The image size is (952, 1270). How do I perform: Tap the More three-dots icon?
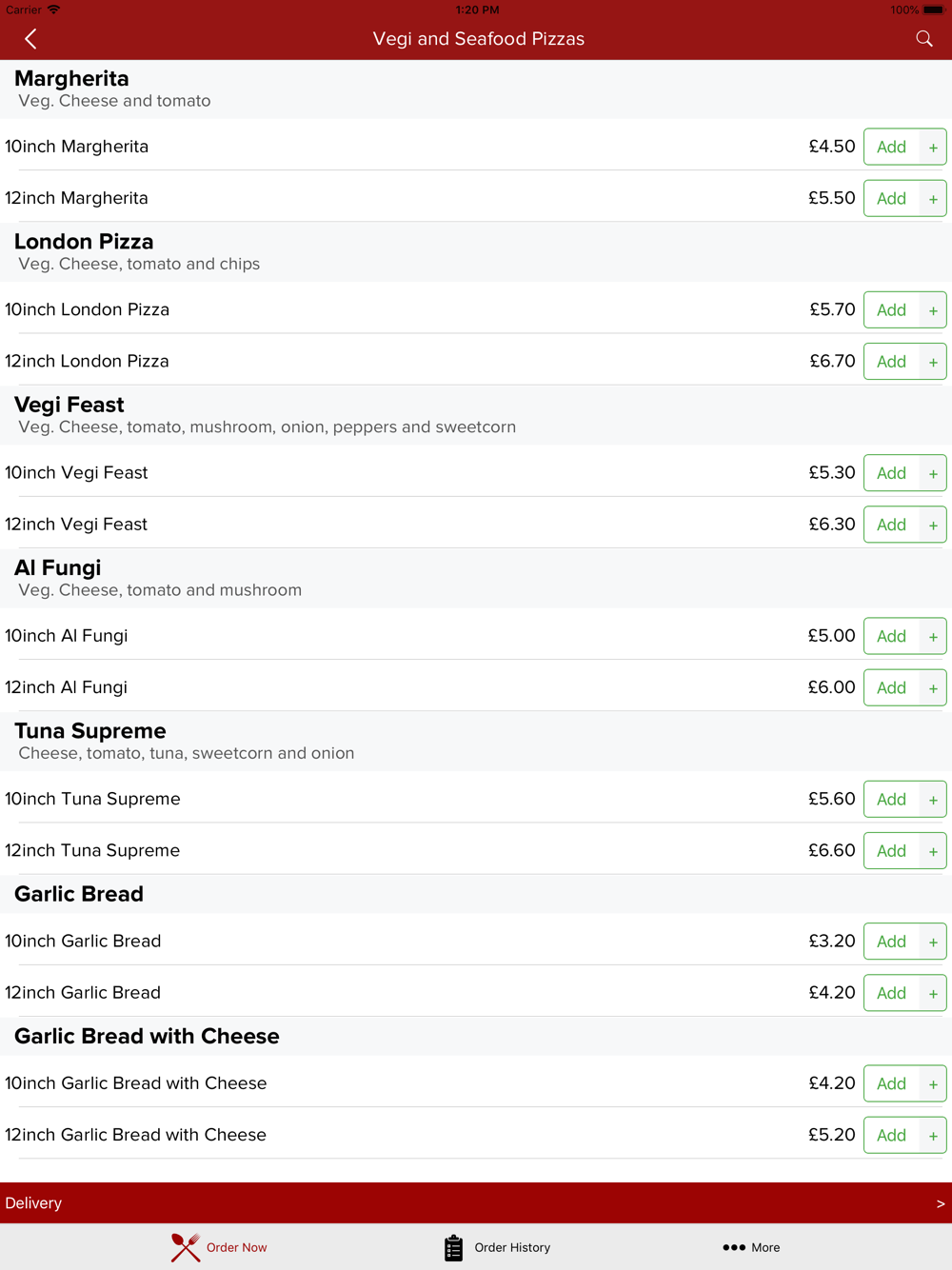click(x=734, y=1247)
